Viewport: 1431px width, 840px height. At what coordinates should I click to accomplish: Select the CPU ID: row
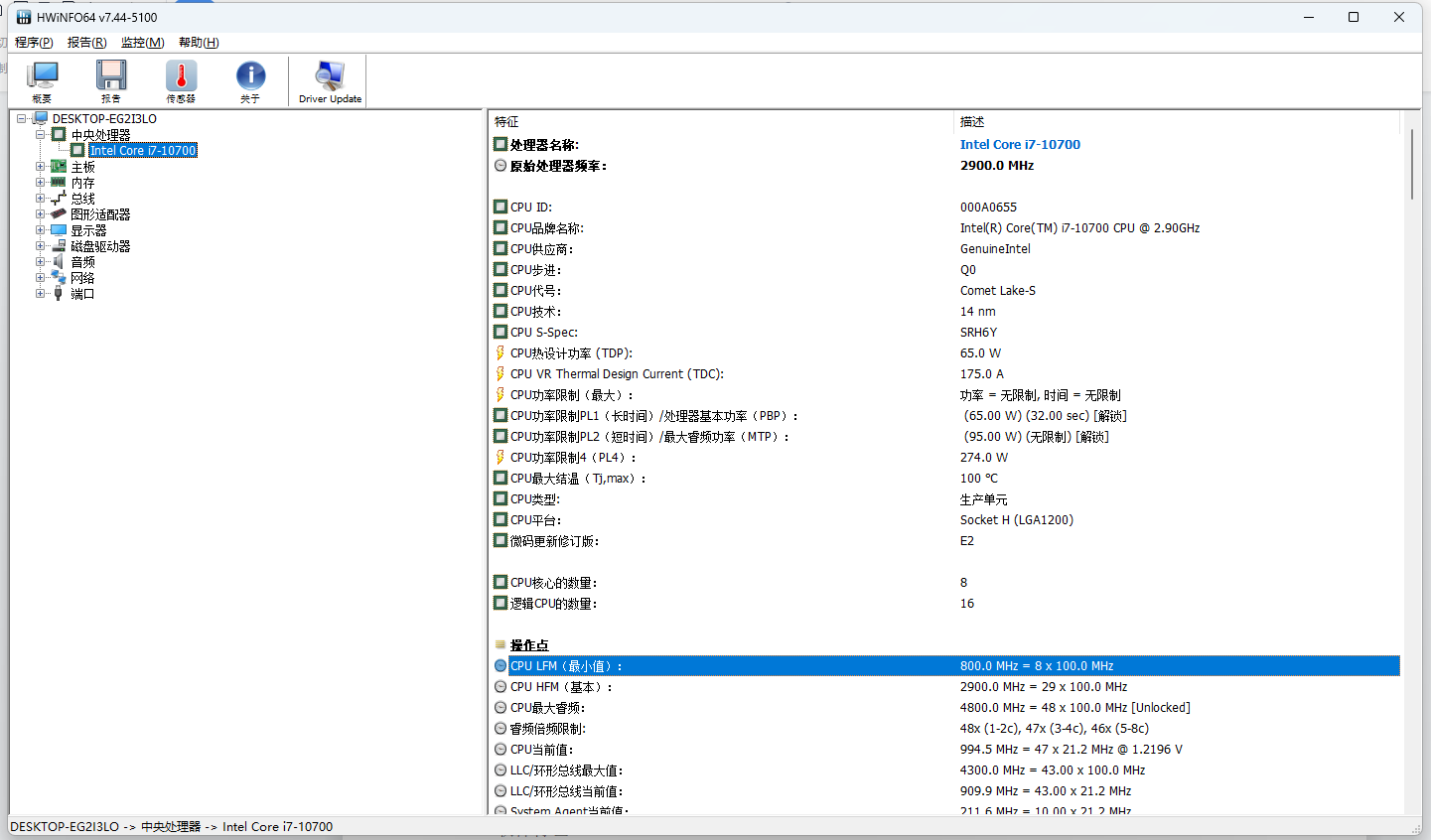pyautogui.click(x=946, y=208)
